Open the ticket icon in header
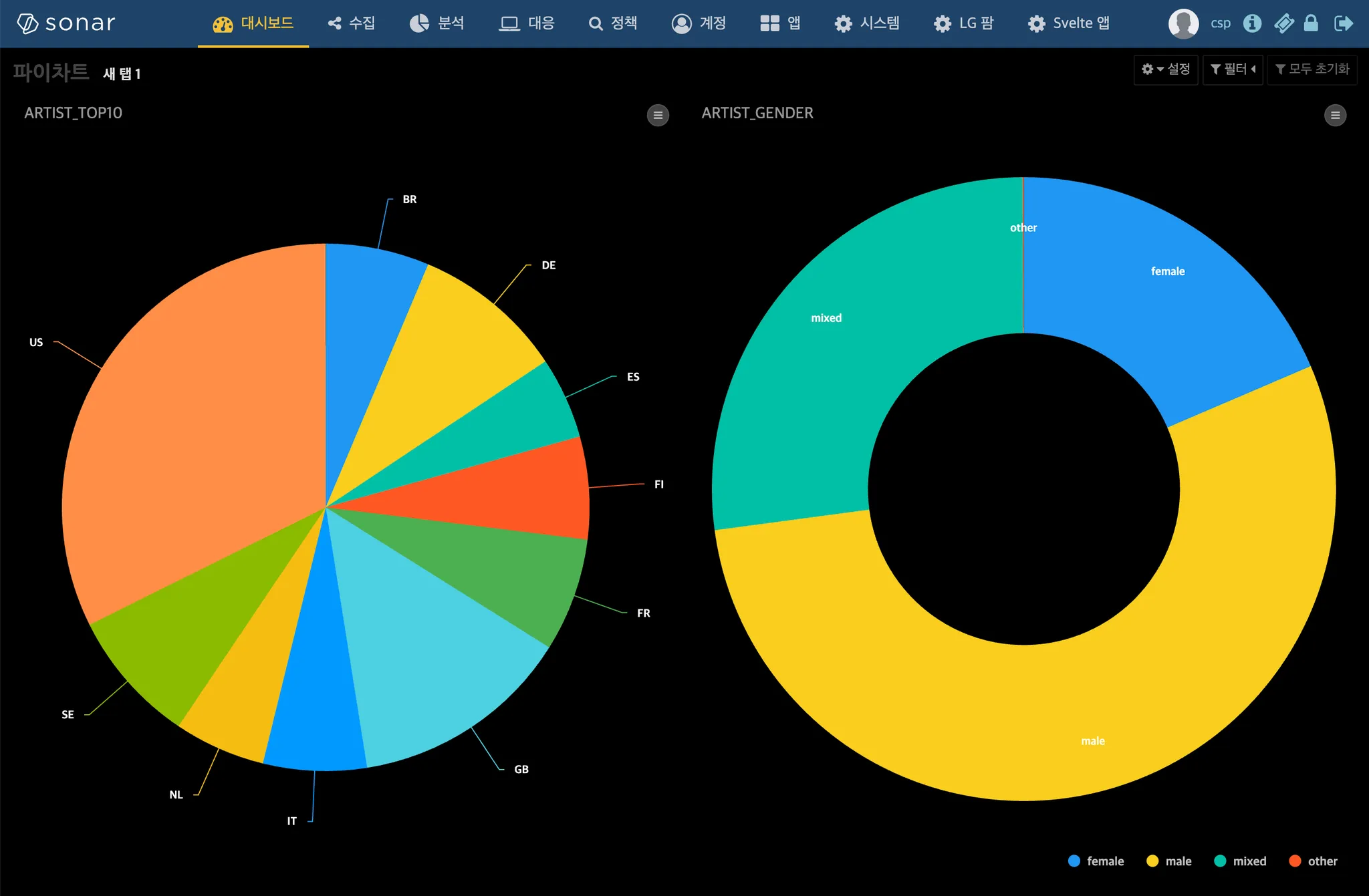 click(x=1283, y=23)
